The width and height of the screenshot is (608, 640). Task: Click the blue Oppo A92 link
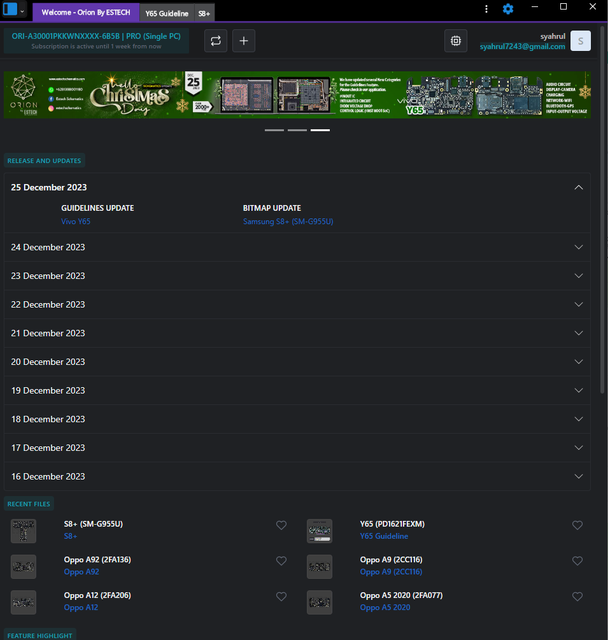(x=81, y=572)
